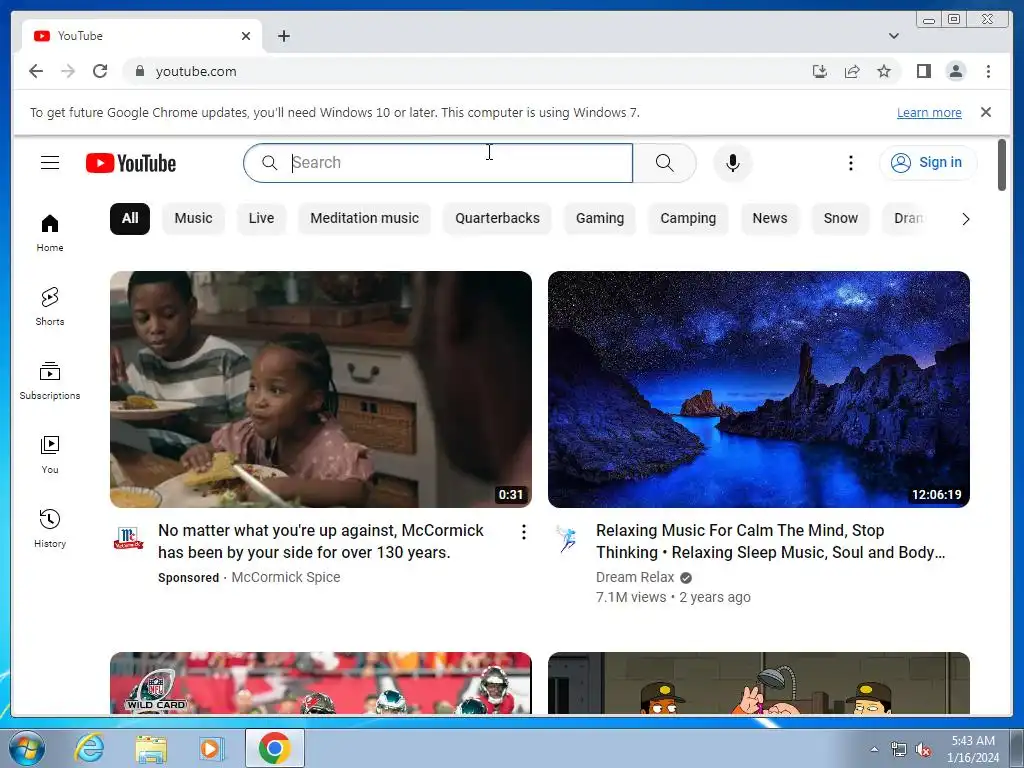Open Windows Media Player from taskbar

click(211, 748)
